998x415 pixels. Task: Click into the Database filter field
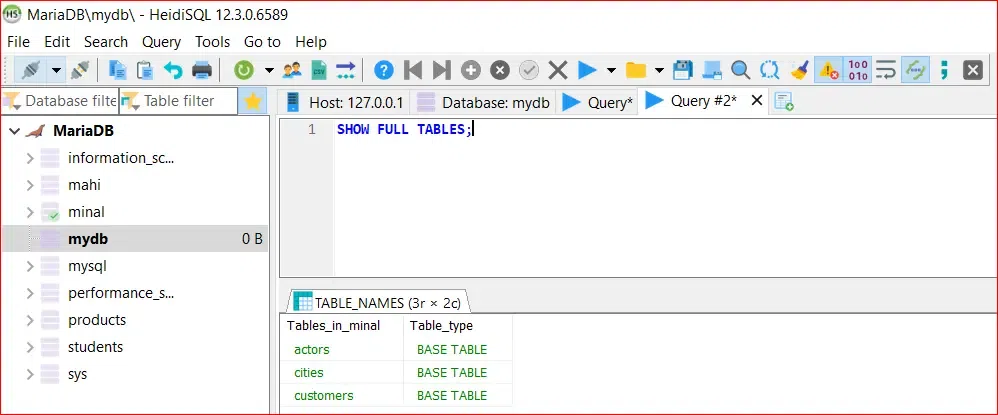point(60,101)
